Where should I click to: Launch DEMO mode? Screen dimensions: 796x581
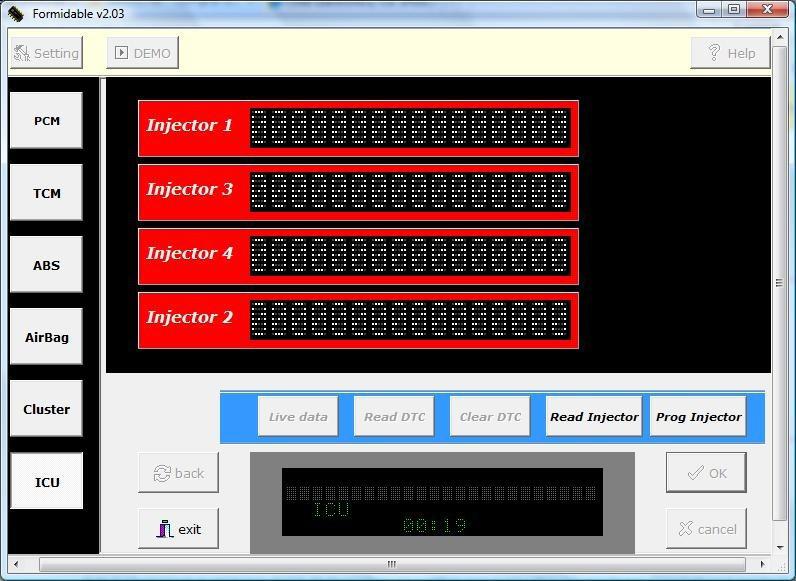click(142, 53)
